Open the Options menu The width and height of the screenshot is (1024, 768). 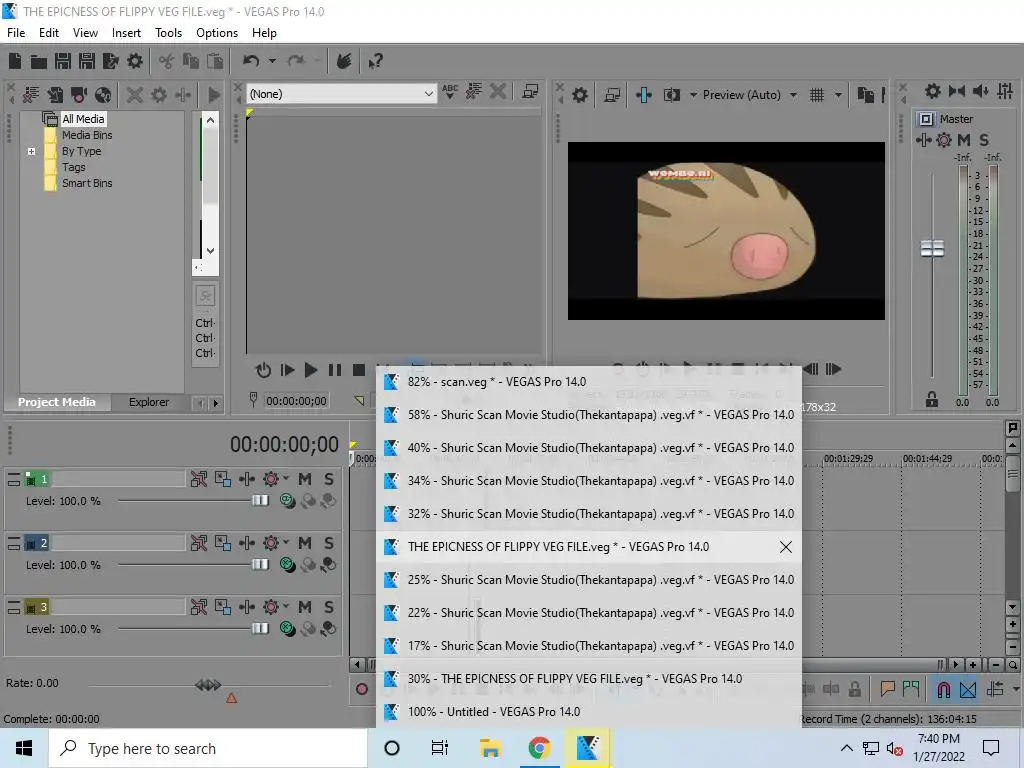[217, 33]
